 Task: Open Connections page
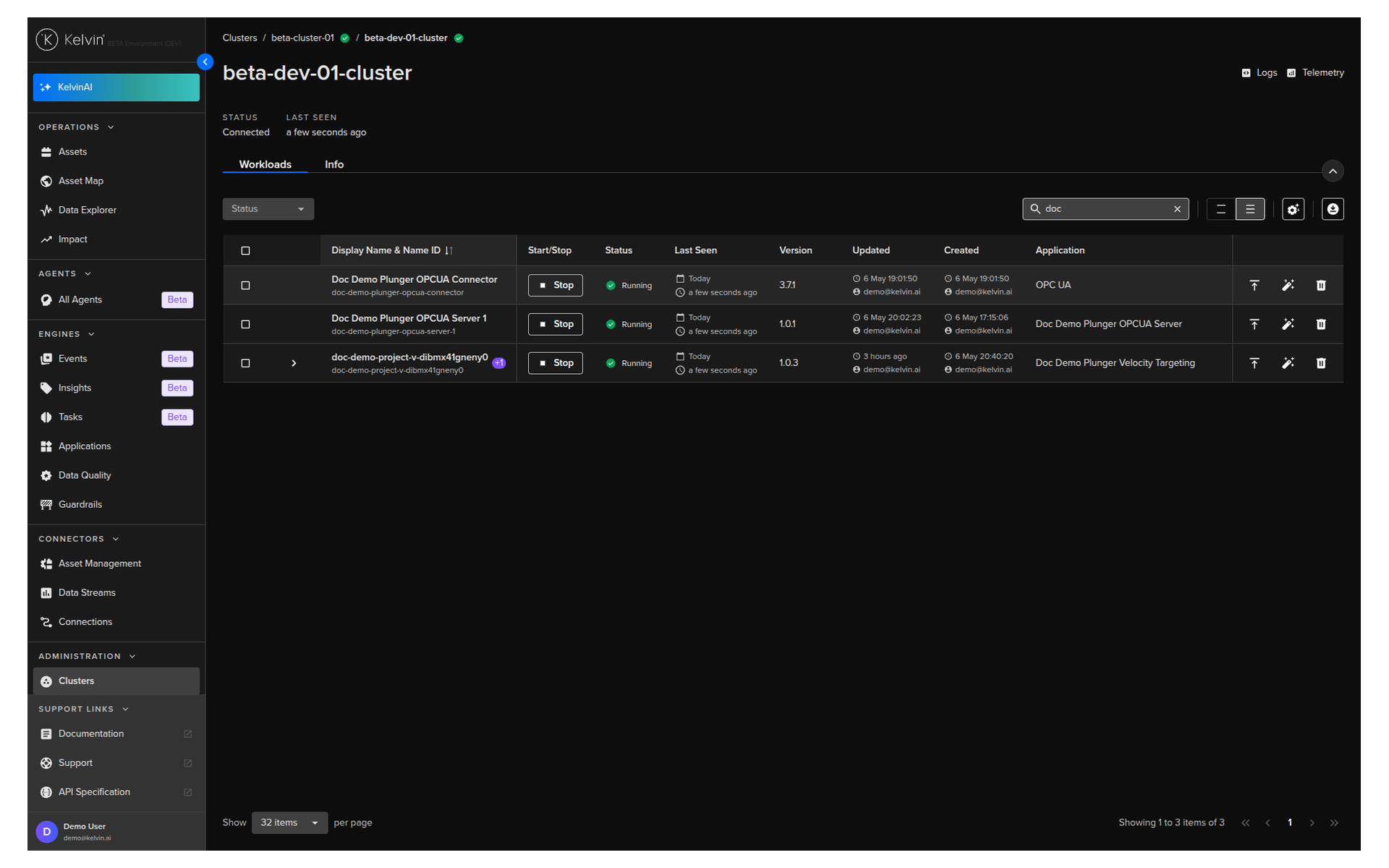tap(116, 622)
